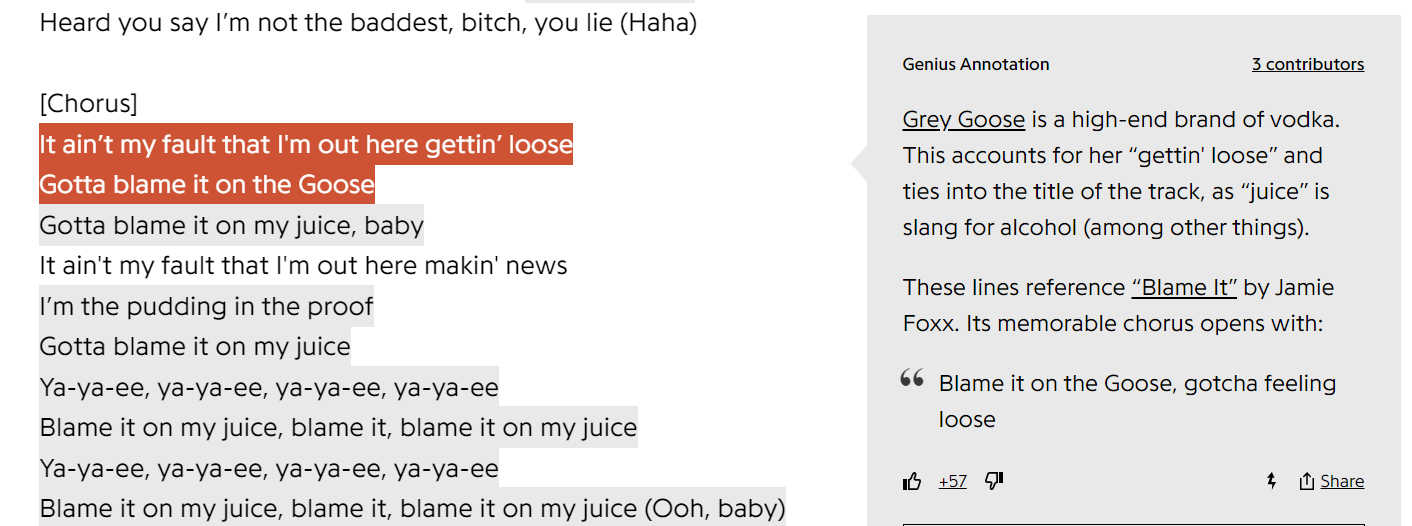The image size is (1412, 526).
Task: Open the "Blame It" song link
Action: (1184, 287)
